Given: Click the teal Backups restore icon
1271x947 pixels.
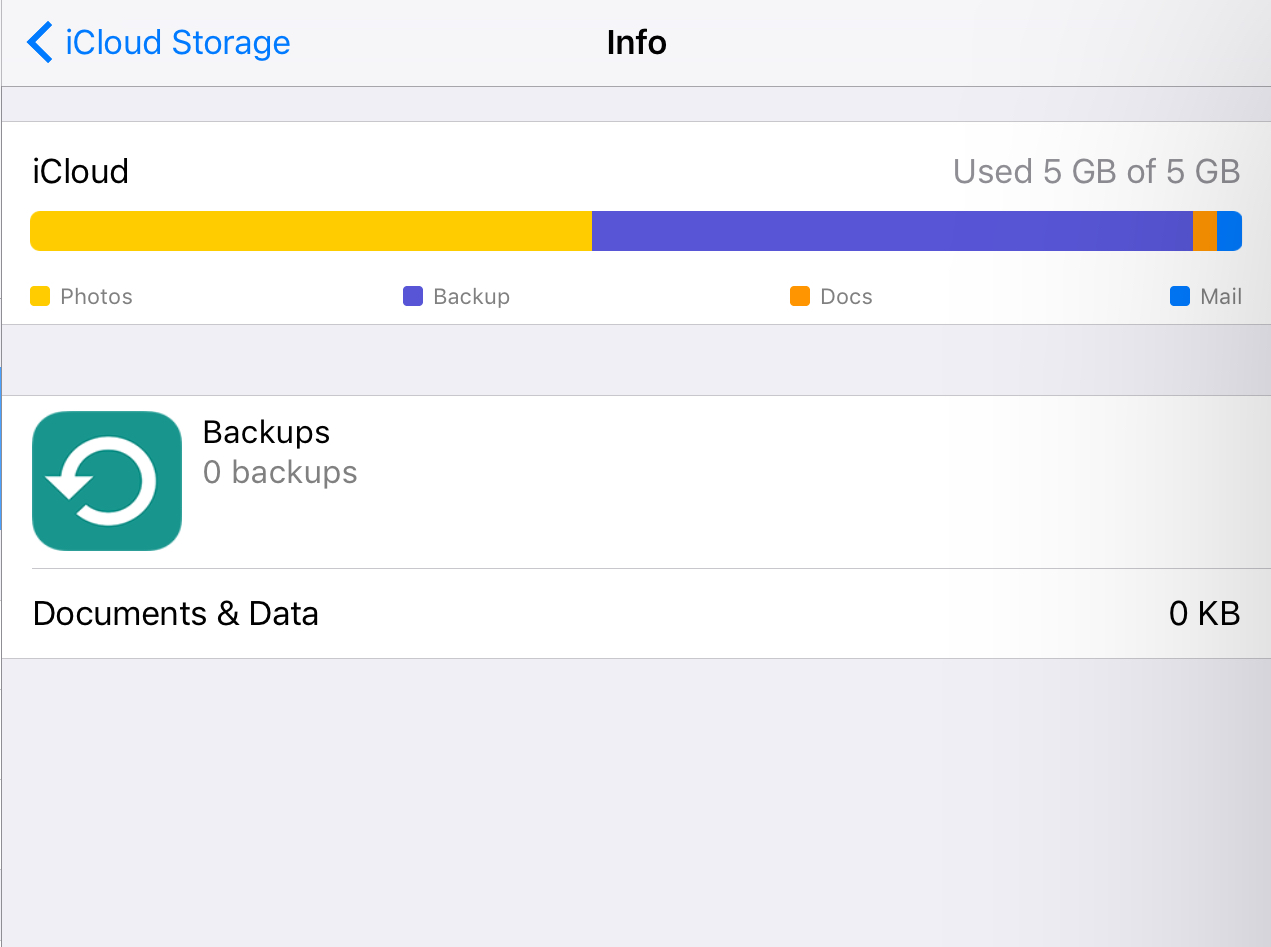Looking at the screenshot, I should coord(107,481).
